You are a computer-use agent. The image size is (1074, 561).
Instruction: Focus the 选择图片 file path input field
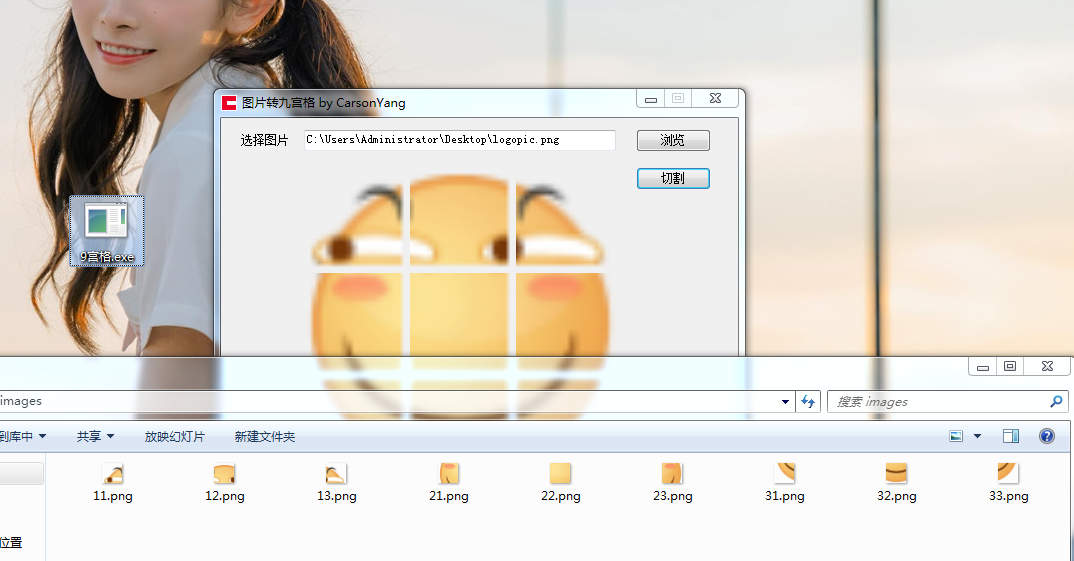[x=460, y=140]
